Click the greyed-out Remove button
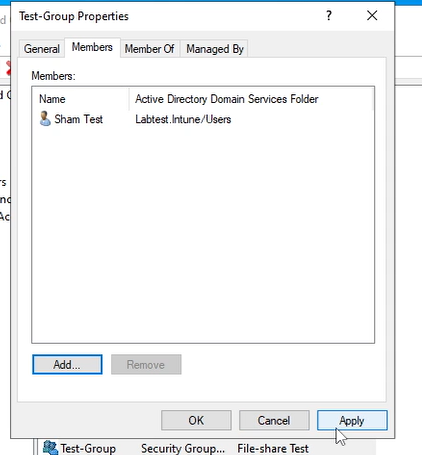 [146, 364]
